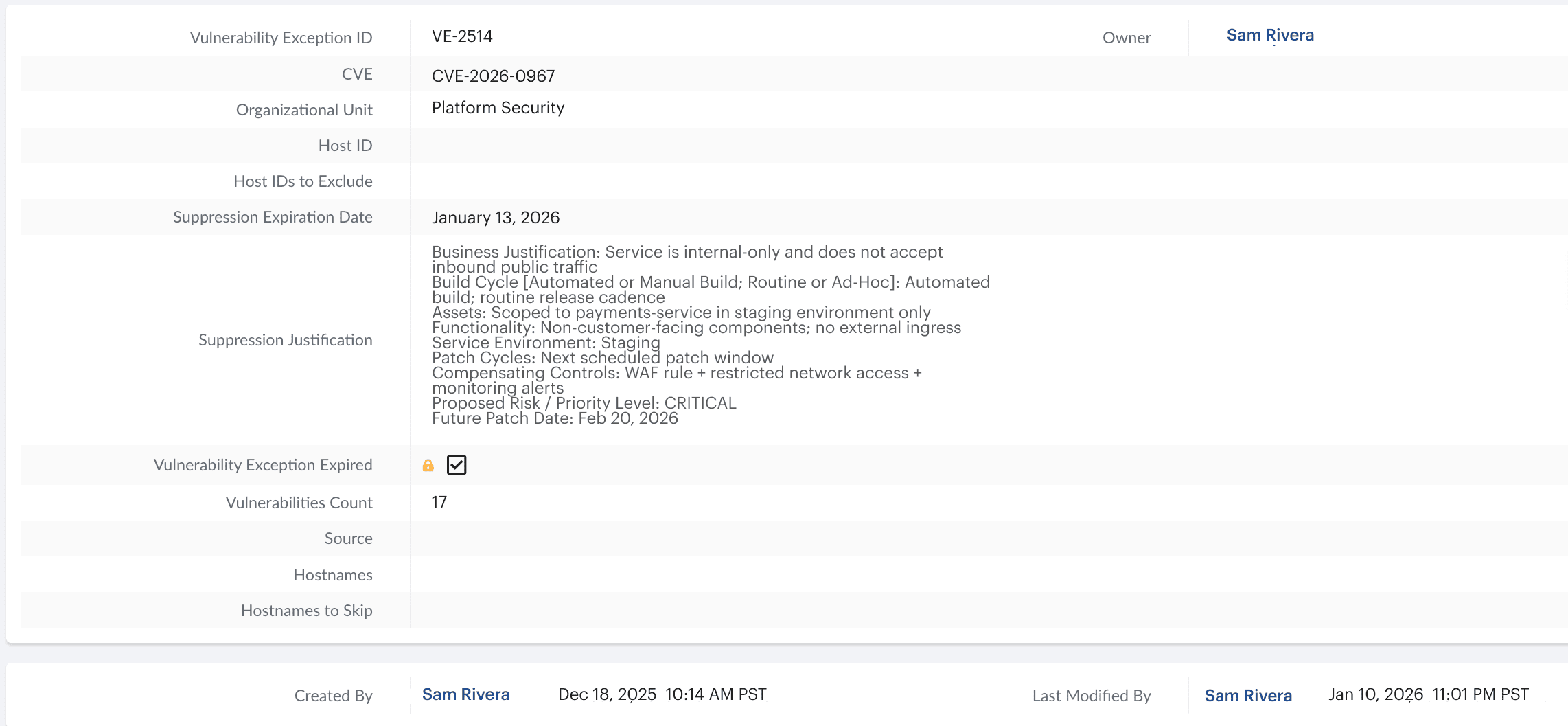
Task: Open the Sam Rivera owner profile link
Action: (1269, 35)
